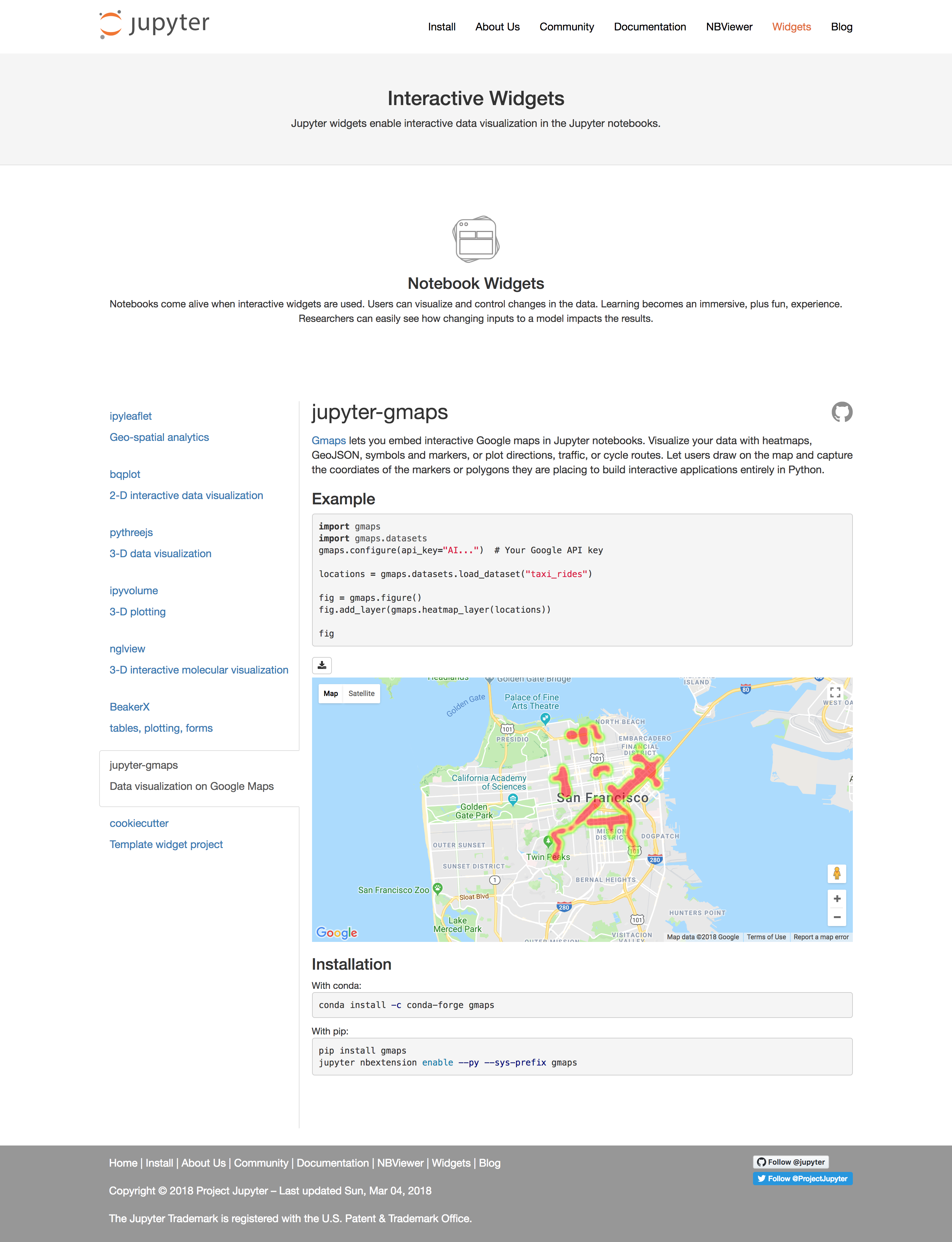Switch the map to Satellite view
This screenshot has height=1242, width=952.
click(362, 693)
